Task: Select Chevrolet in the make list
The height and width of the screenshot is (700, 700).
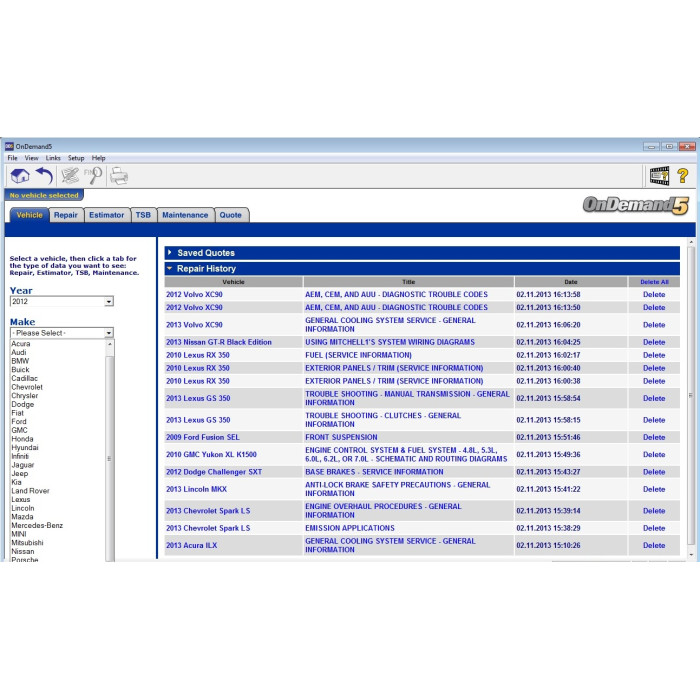Action: pos(27,387)
